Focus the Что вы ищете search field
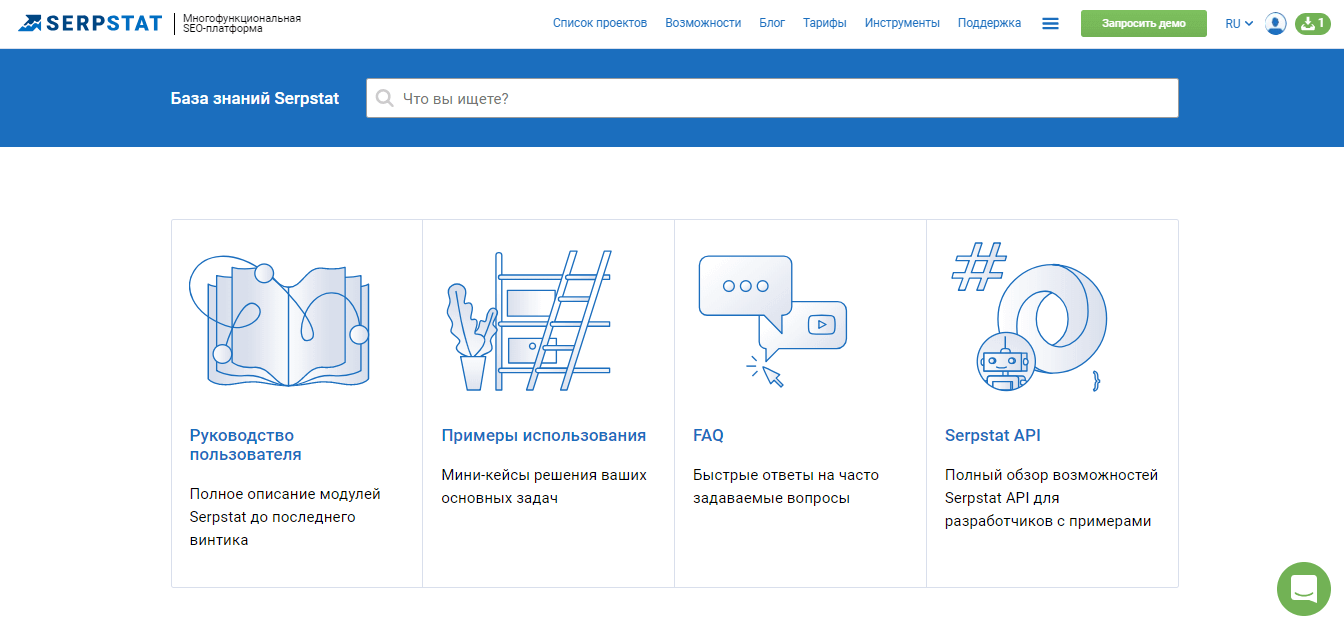1344x626 pixels. 772,98
